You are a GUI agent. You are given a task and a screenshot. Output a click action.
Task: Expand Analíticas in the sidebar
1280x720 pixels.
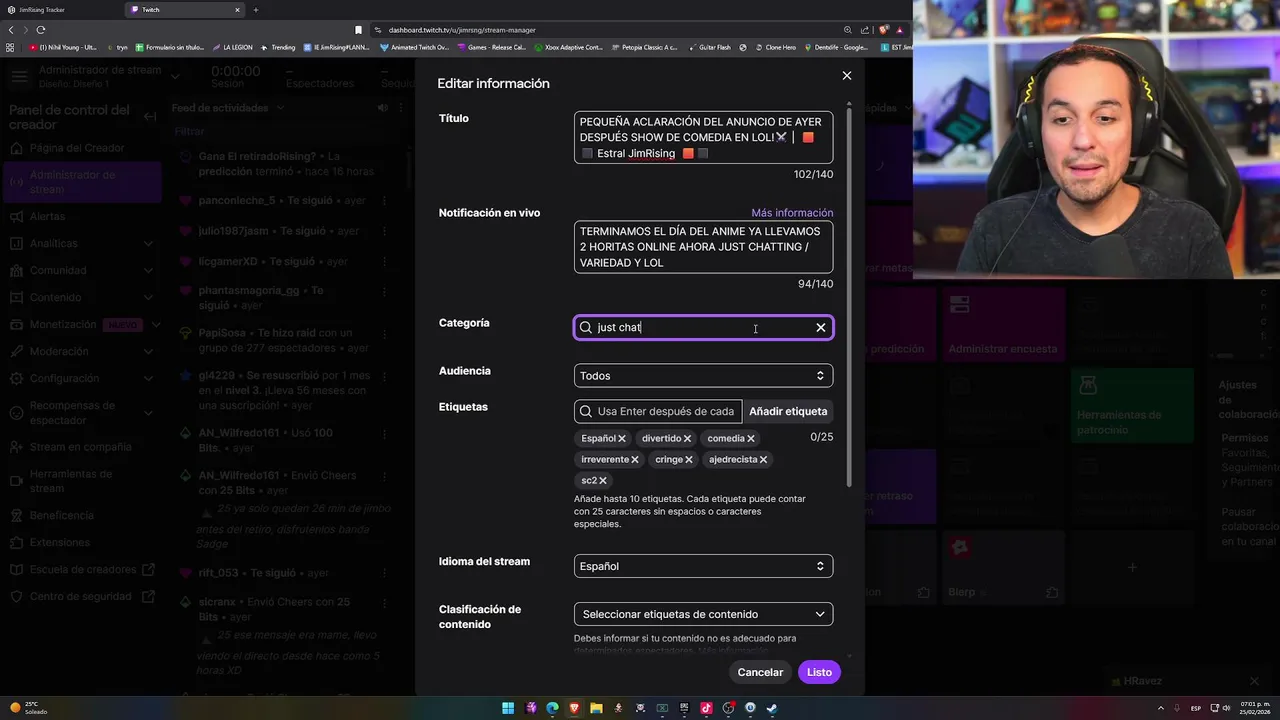[x=149, y=244]
